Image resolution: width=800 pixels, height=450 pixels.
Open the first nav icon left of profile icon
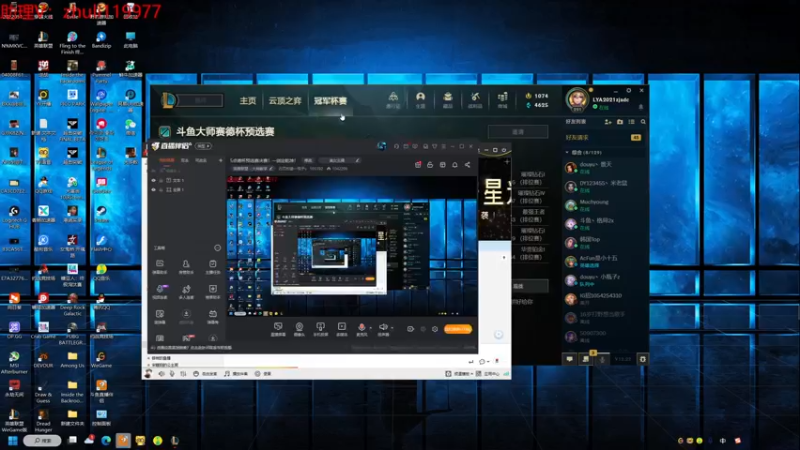393,98
